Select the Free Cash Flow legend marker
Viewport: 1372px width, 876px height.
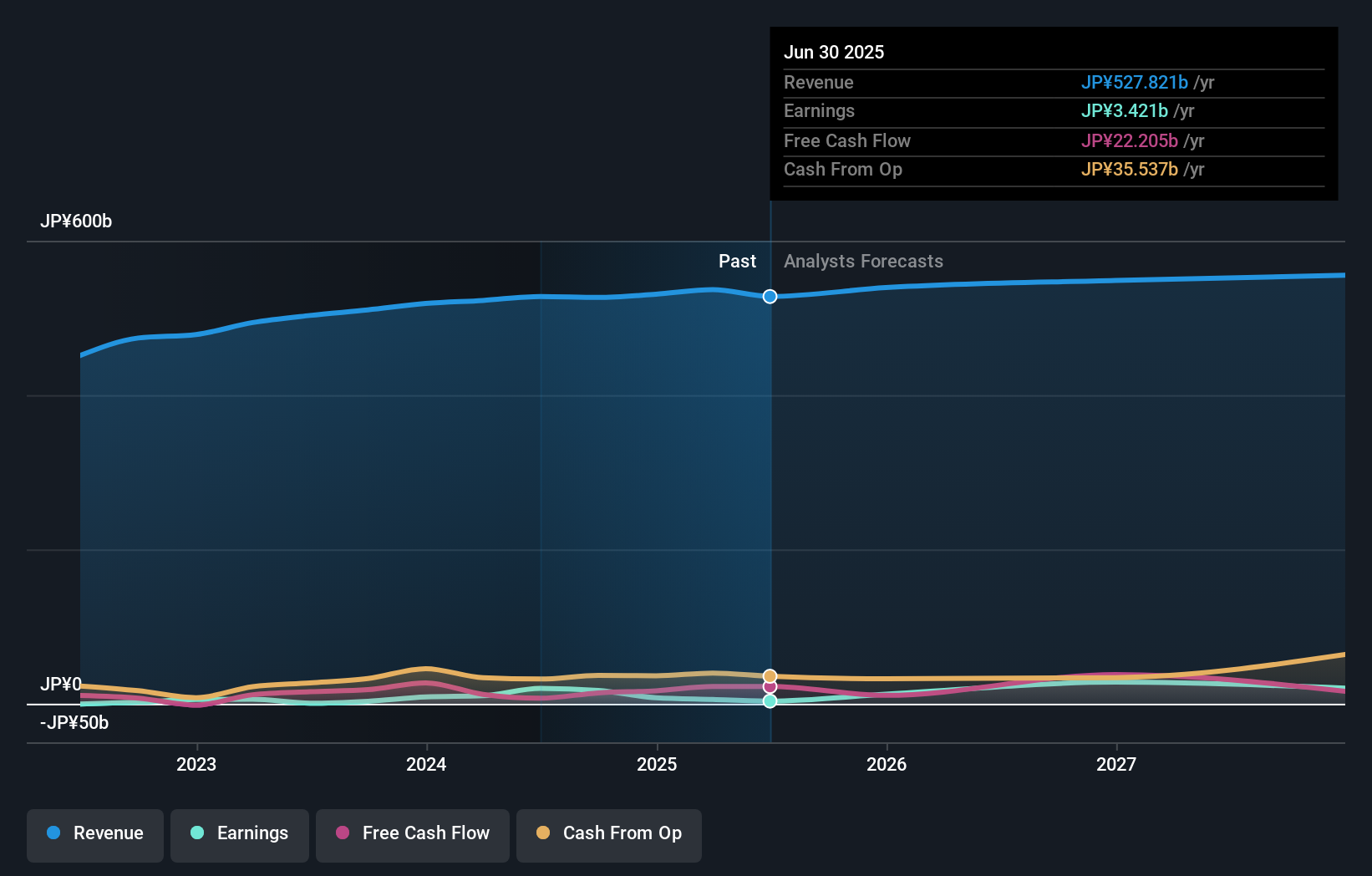343,833
